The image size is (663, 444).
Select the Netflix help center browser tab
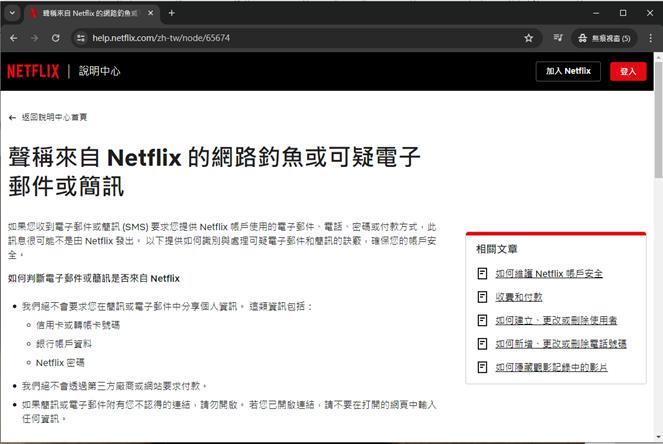pos(91,13)
